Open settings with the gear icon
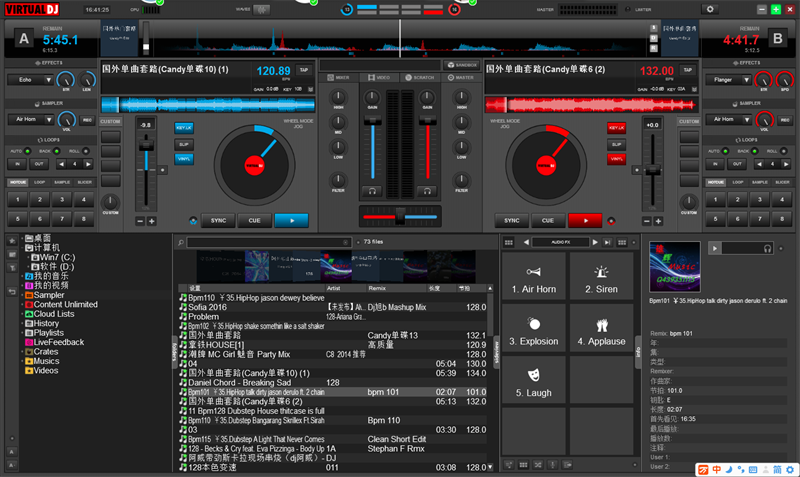This screenshot has width=800, height=477. [x=710, y=9]
